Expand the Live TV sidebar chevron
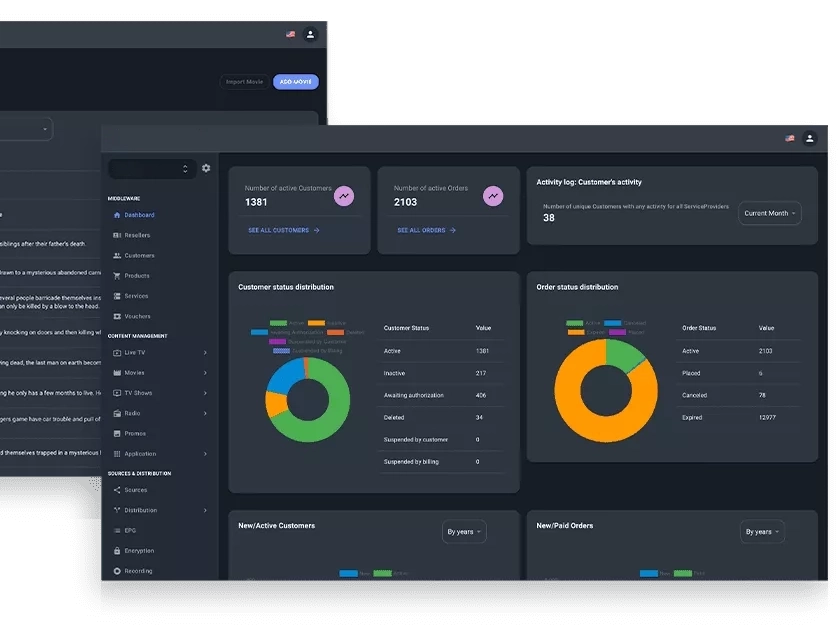Image resolution: width=838 pixels, height=625 pixels. pyautogui.click(x=205, y=352)
